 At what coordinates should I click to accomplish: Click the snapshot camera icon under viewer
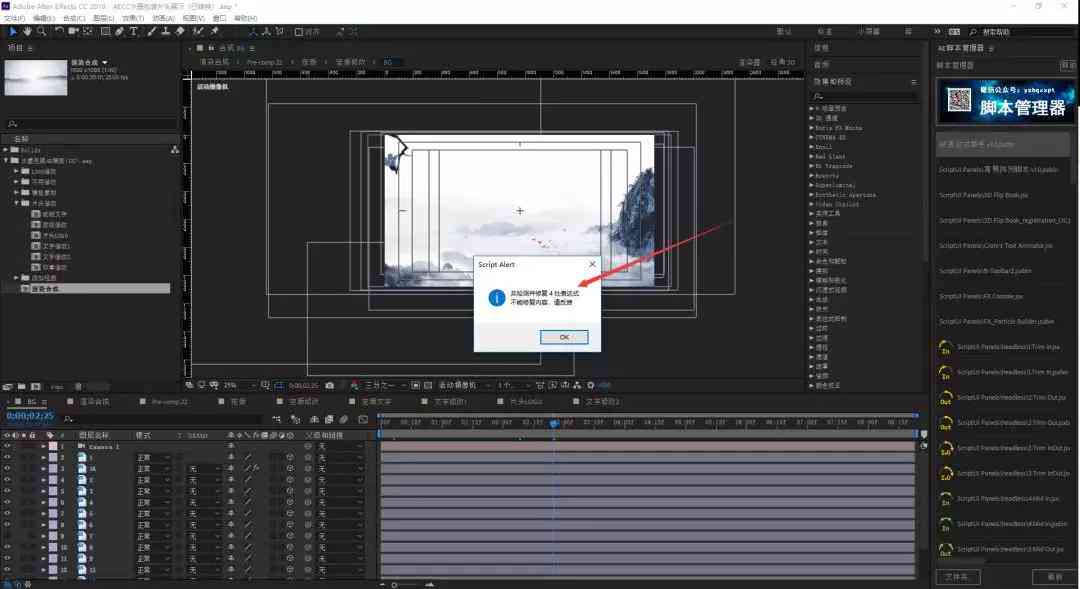329,385
